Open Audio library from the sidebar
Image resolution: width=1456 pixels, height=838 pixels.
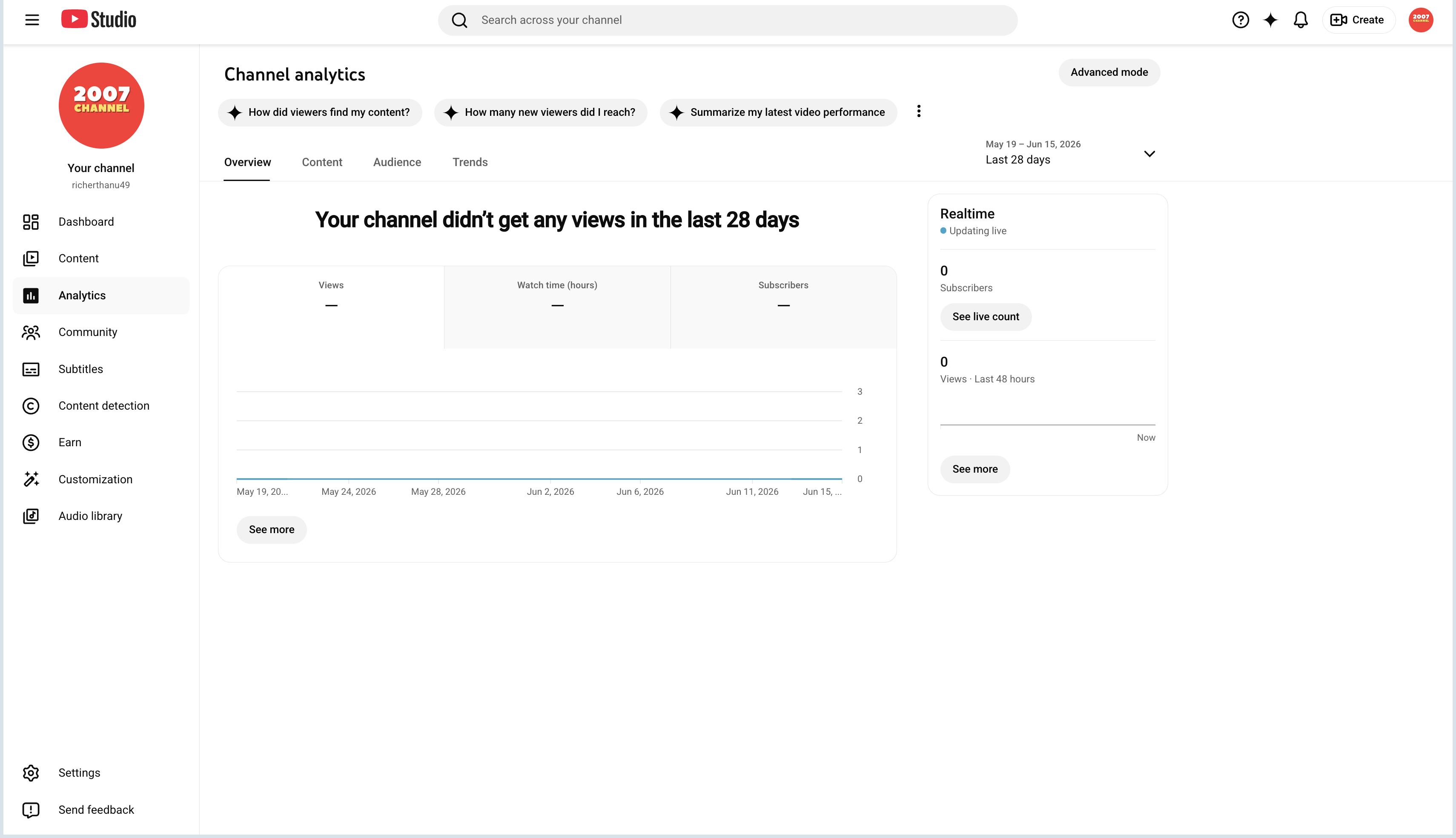click(101, 516)
